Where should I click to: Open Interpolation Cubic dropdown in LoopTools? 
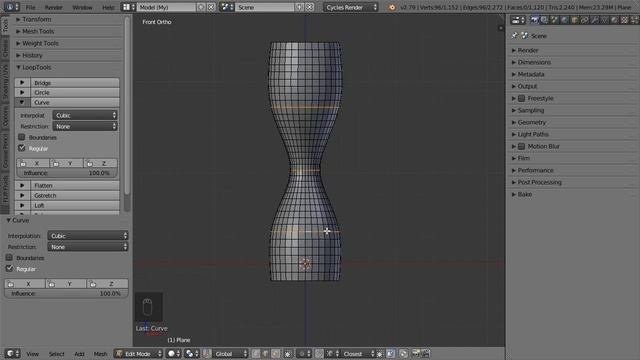coord(85,116)
